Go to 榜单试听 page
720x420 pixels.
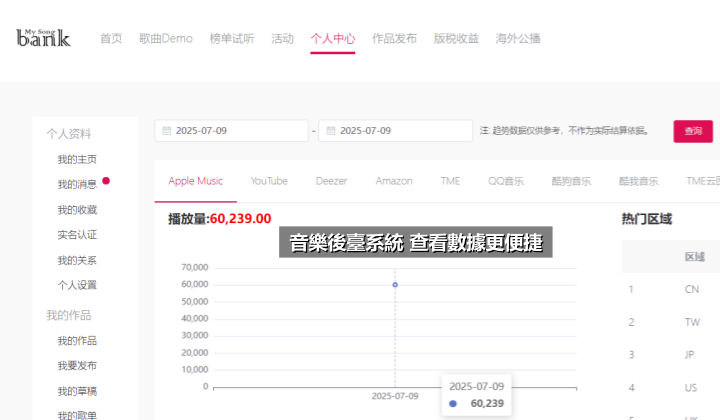(232, 39)
